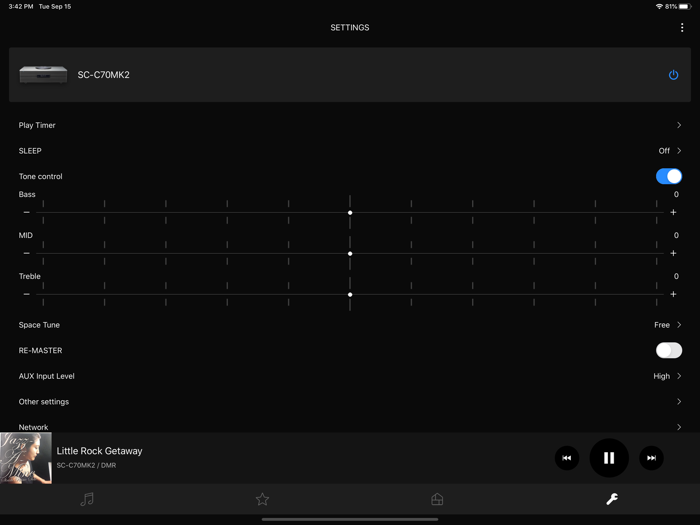Enable the RE-MASTER switch
The width and height of the screenshot is (700, 525).
coord(668,350)
